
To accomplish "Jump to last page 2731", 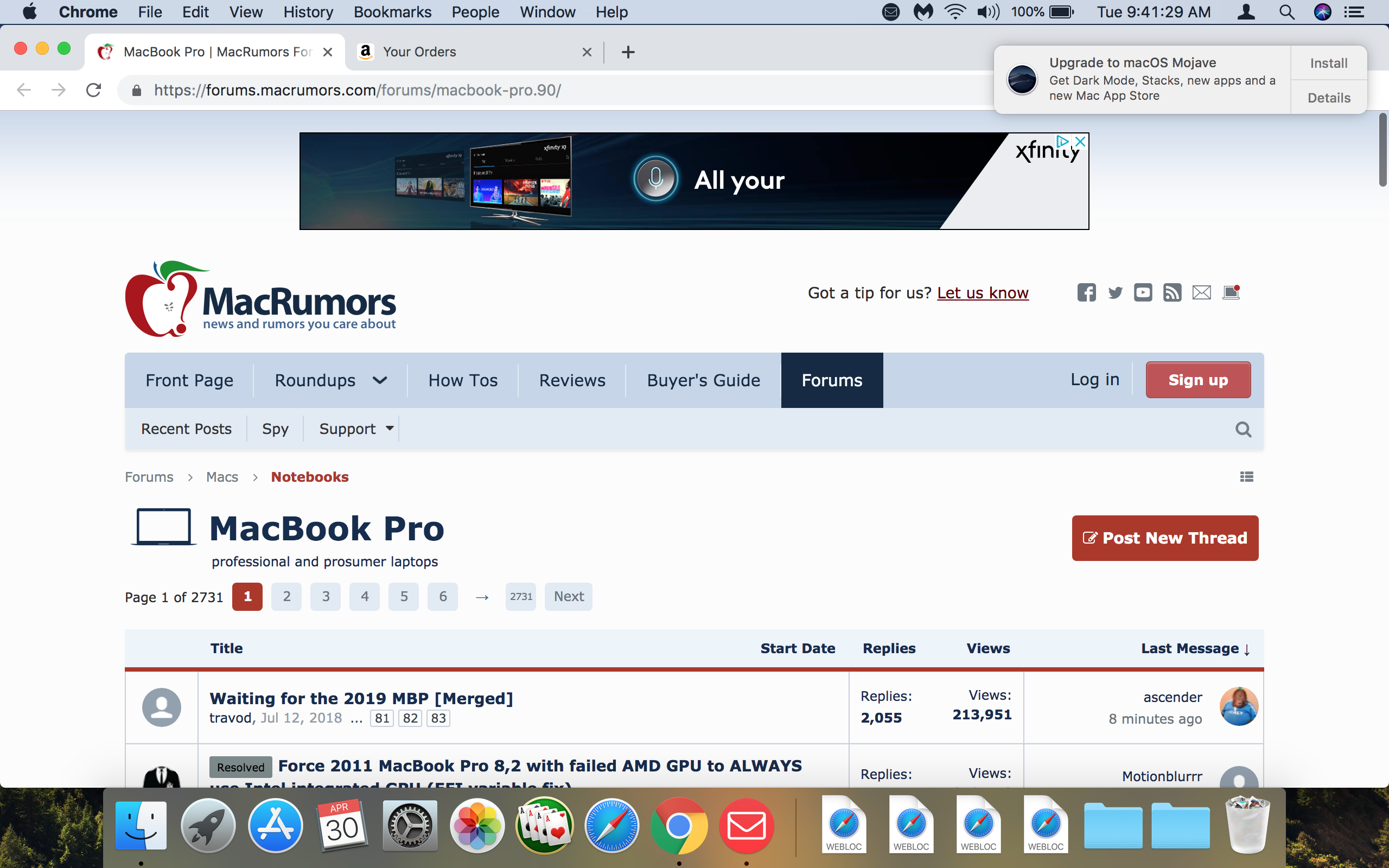I will tap(520, 596).
